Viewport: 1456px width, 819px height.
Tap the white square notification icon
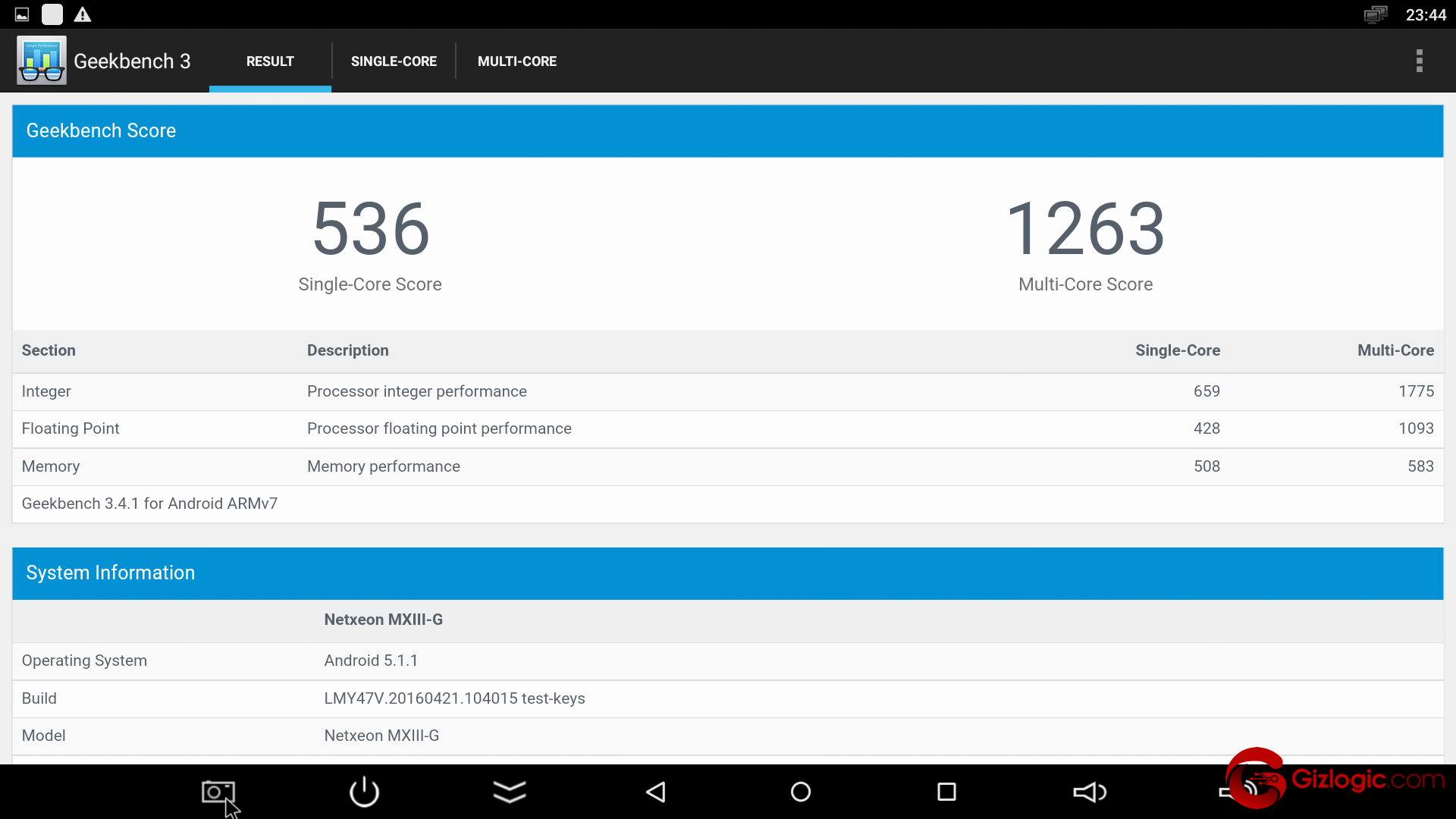52,14
